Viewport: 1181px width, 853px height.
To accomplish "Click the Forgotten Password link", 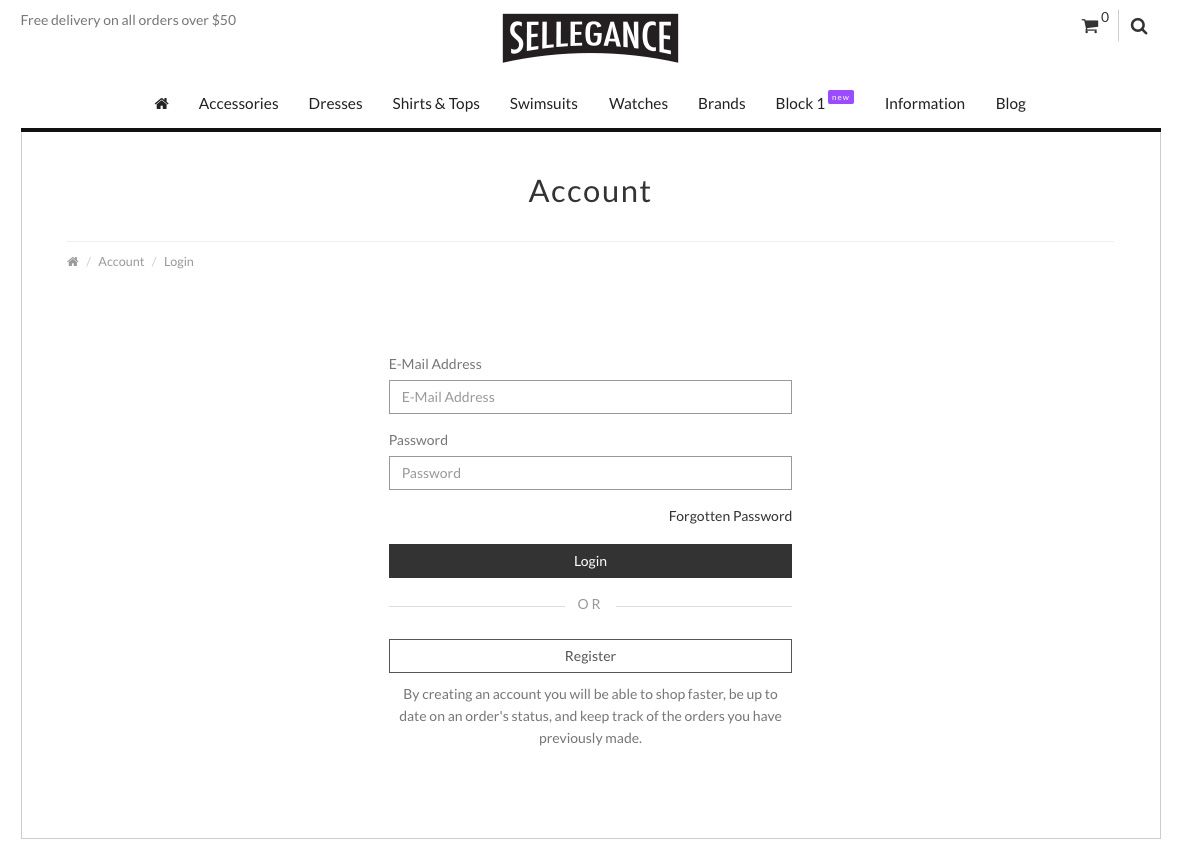I will (730, 516).
